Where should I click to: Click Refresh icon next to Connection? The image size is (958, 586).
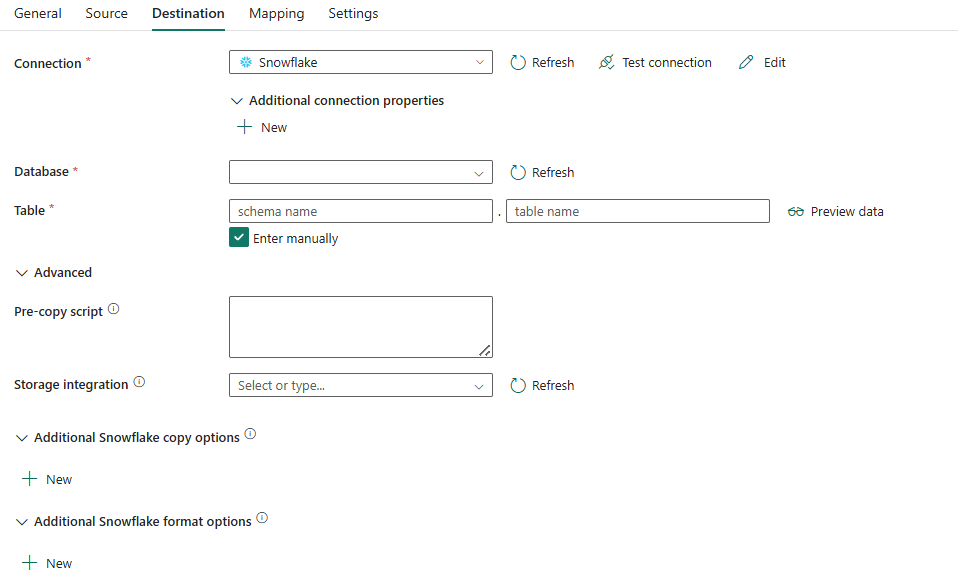(518, 63)
